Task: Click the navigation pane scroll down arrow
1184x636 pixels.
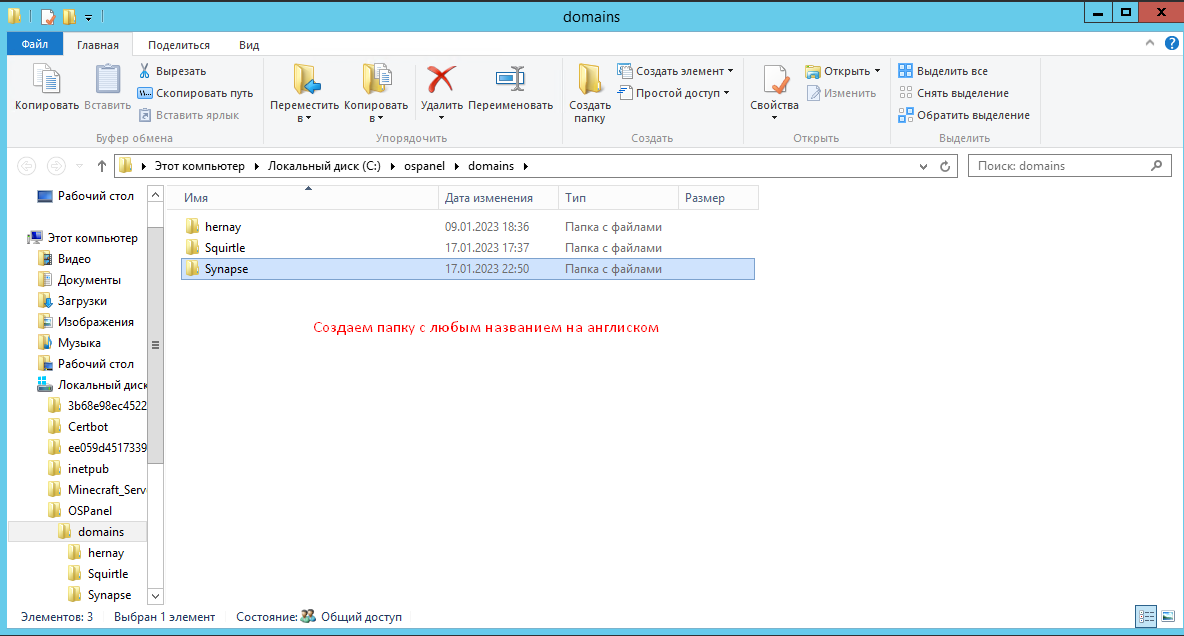Action: [x=156, y=596]
